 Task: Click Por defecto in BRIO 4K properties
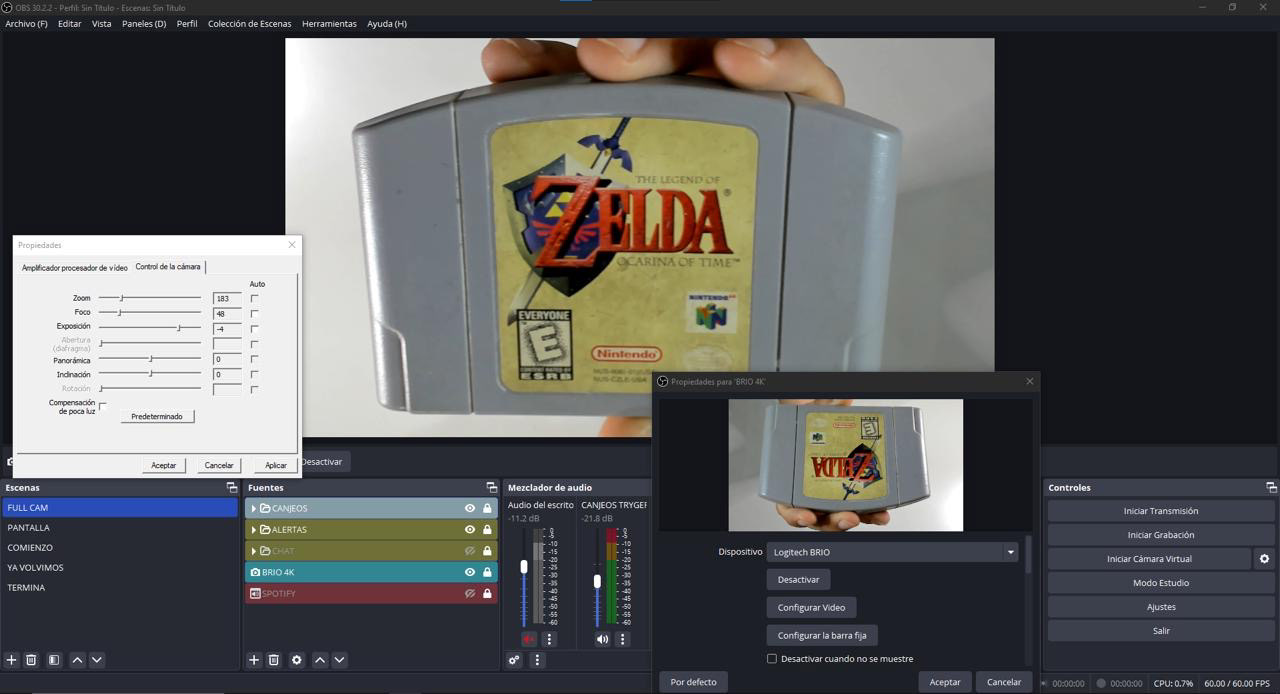693,682
